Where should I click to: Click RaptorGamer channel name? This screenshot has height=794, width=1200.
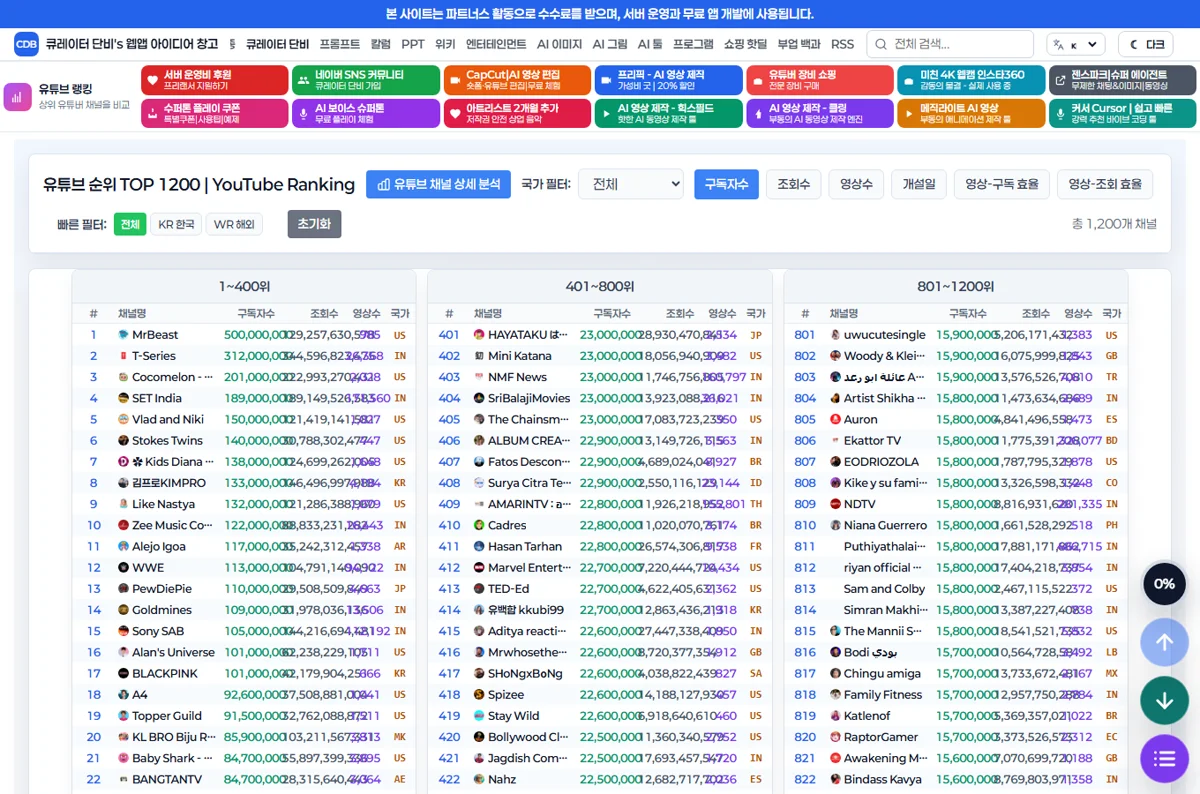pos(881,737)
